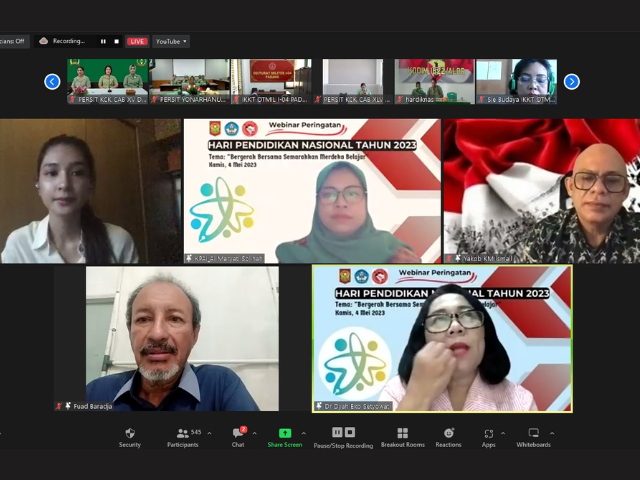Screen dimensions: 640x480
Task: Click the red LIVE indicator
Action: [137, 41]
